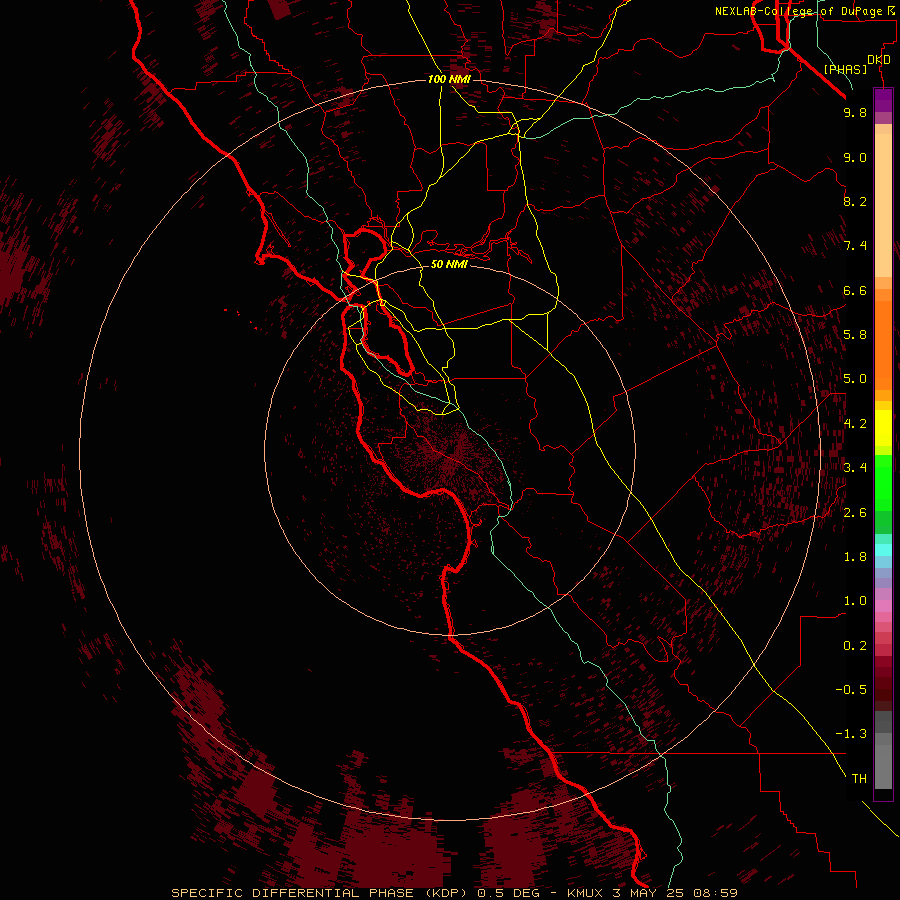Click the 9.8 value on the color scale
The width and height of the screenshot is (900, 900).
tap(855, 112)
